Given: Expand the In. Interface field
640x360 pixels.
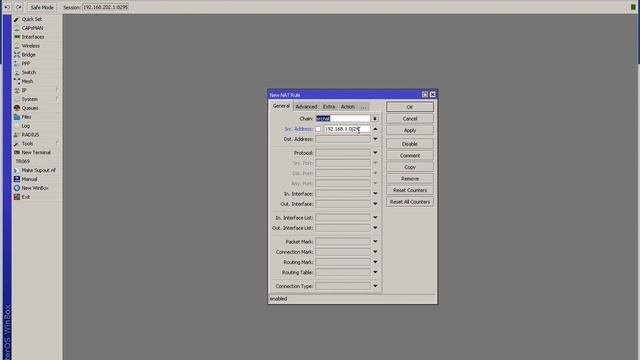Looking at the screenshot, I should [375, 193].
